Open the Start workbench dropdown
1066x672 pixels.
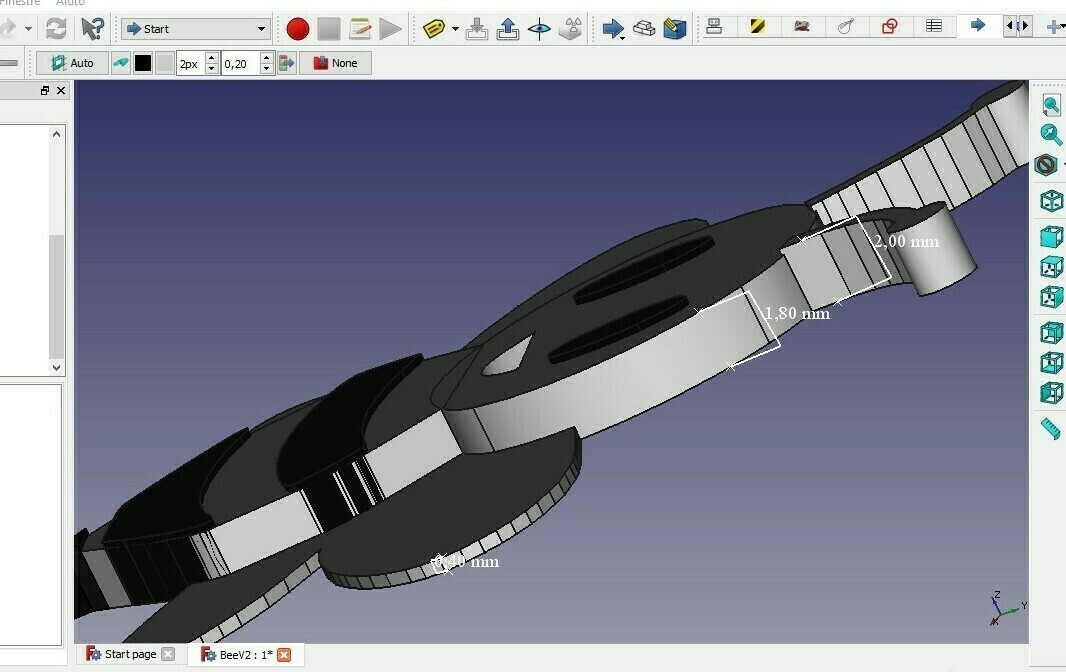click(x=196, y=29)
